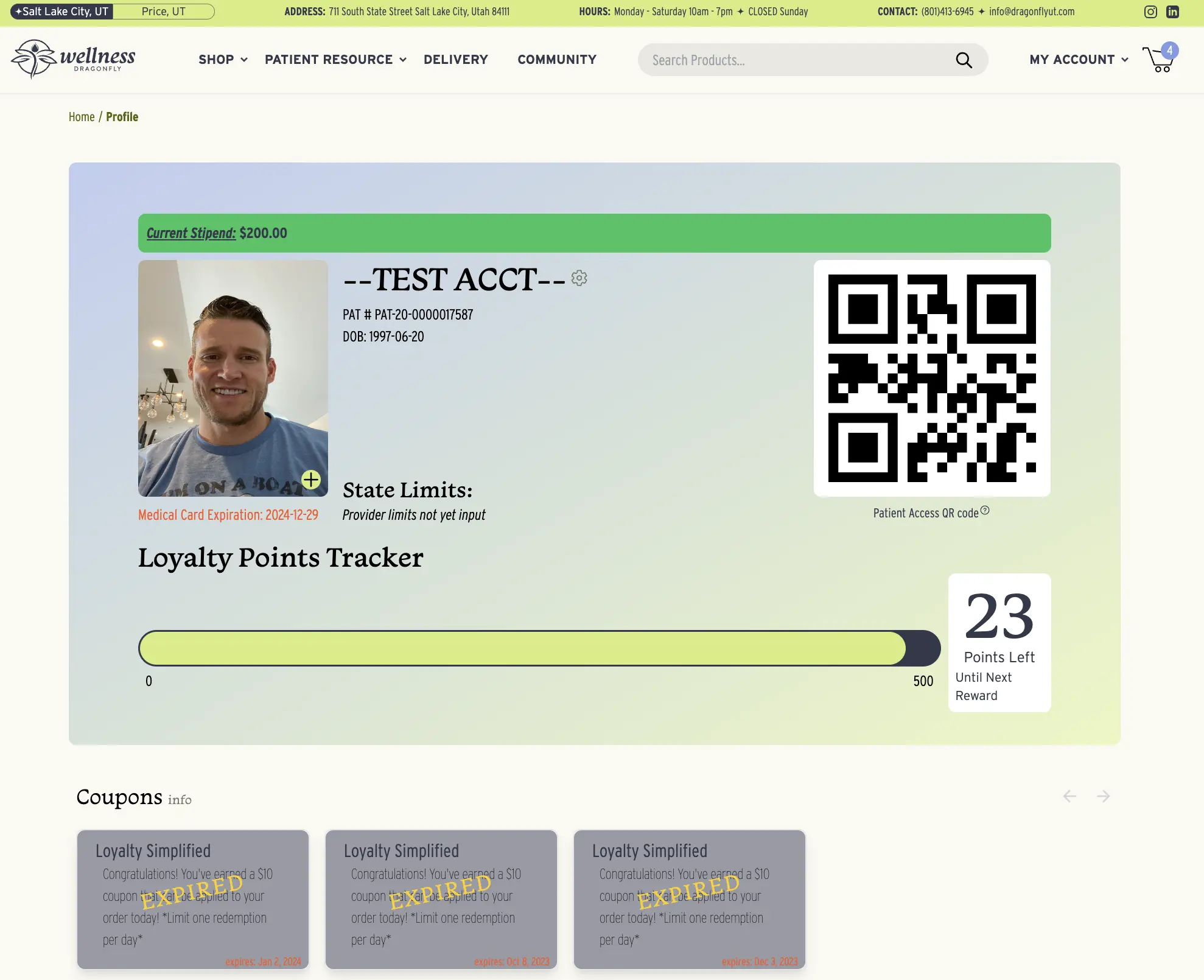Click the patient profile photo

click(233, 378)
